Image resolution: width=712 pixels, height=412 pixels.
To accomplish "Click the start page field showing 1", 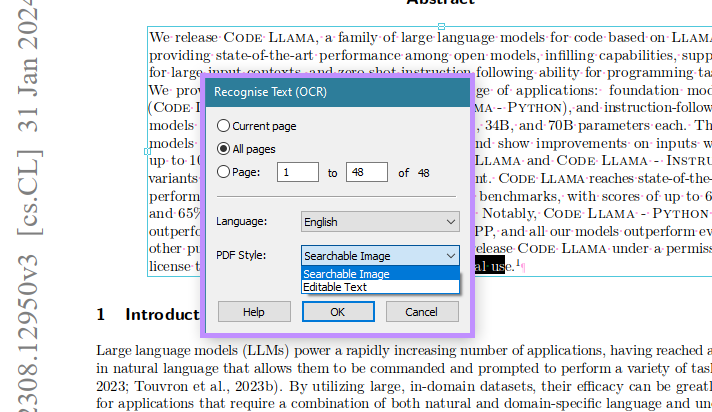I will click(298, 172).
